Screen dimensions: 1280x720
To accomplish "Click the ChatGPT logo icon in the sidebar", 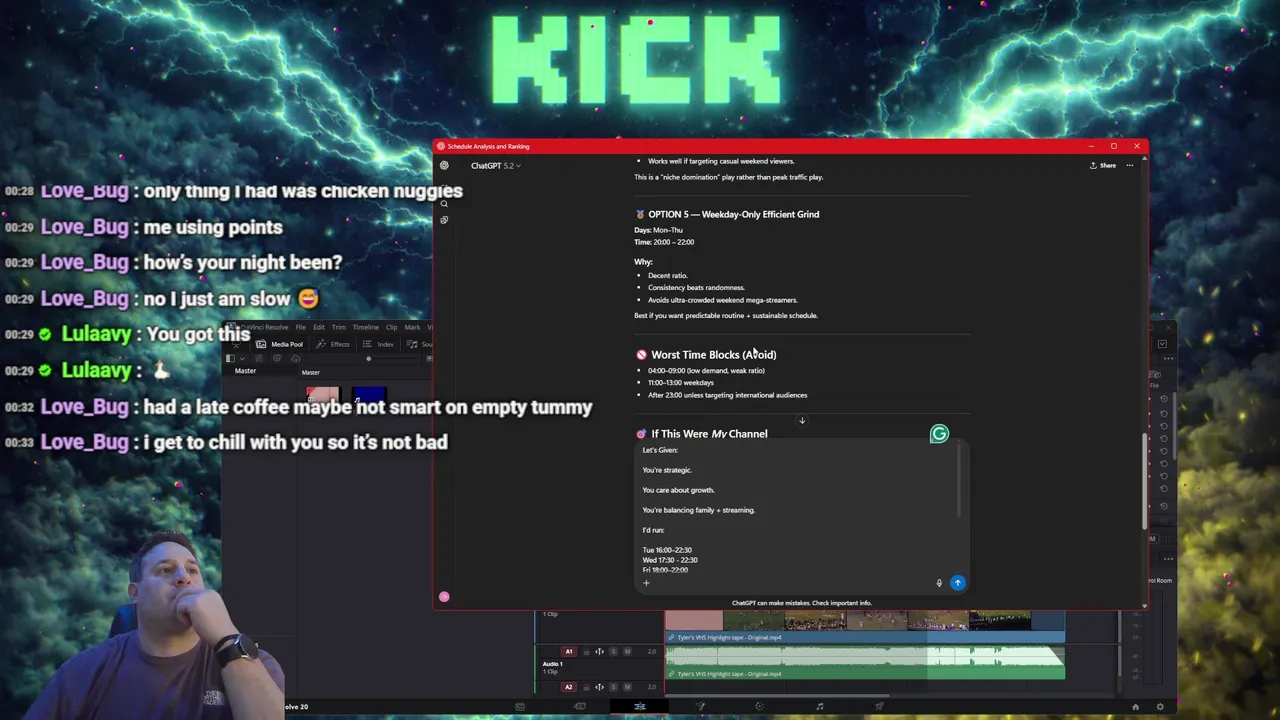I will tap(444, 165).
